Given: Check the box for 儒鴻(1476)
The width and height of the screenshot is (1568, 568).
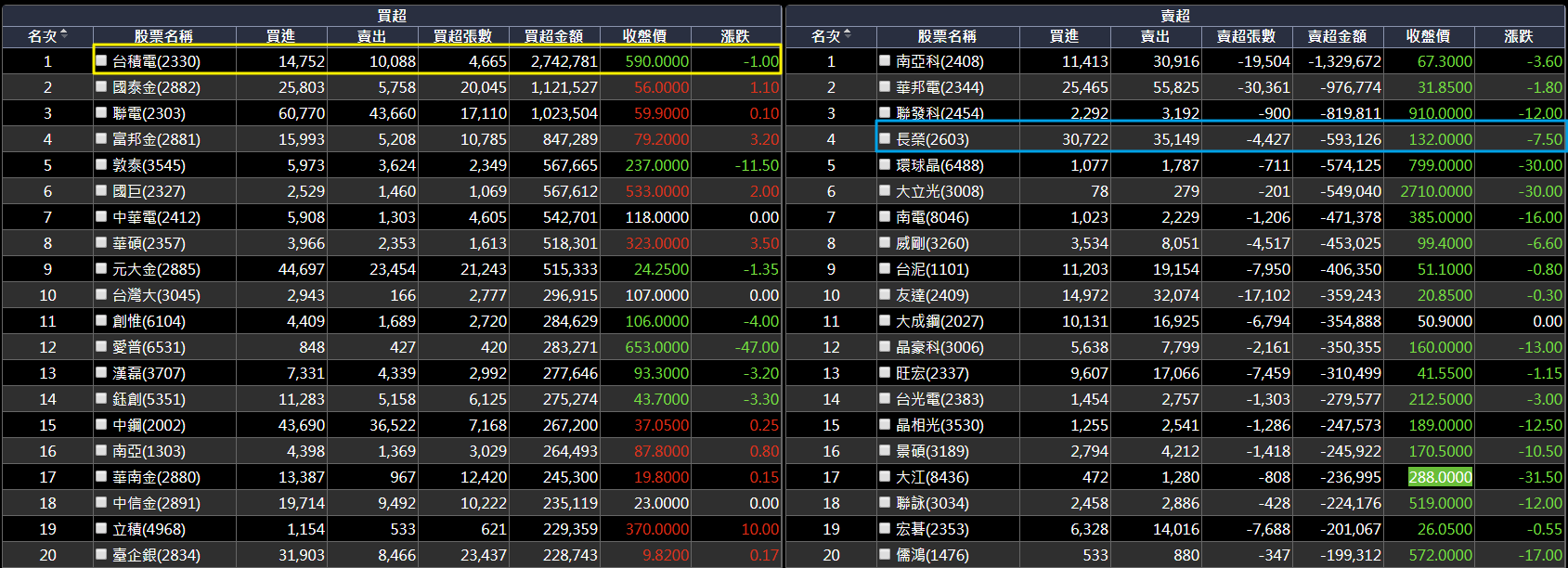Looking at the screenshot, I should pyautogui.click(x=886, y=554).
